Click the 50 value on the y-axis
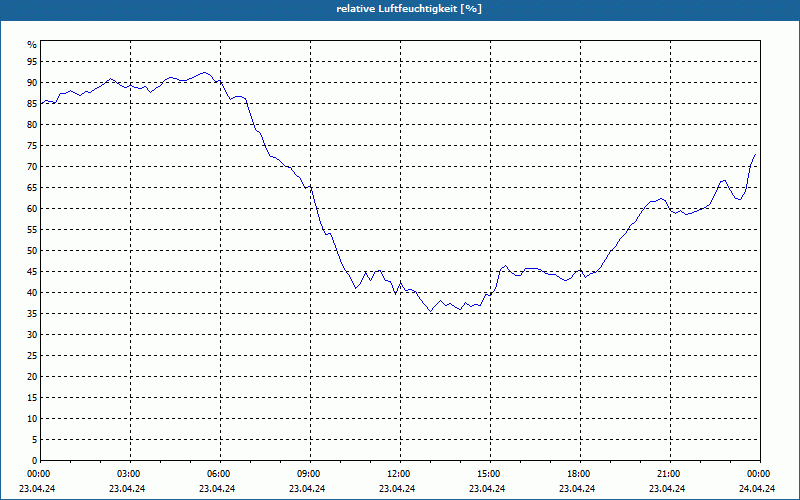The image size is (800, 500). [x=32, y=251]
